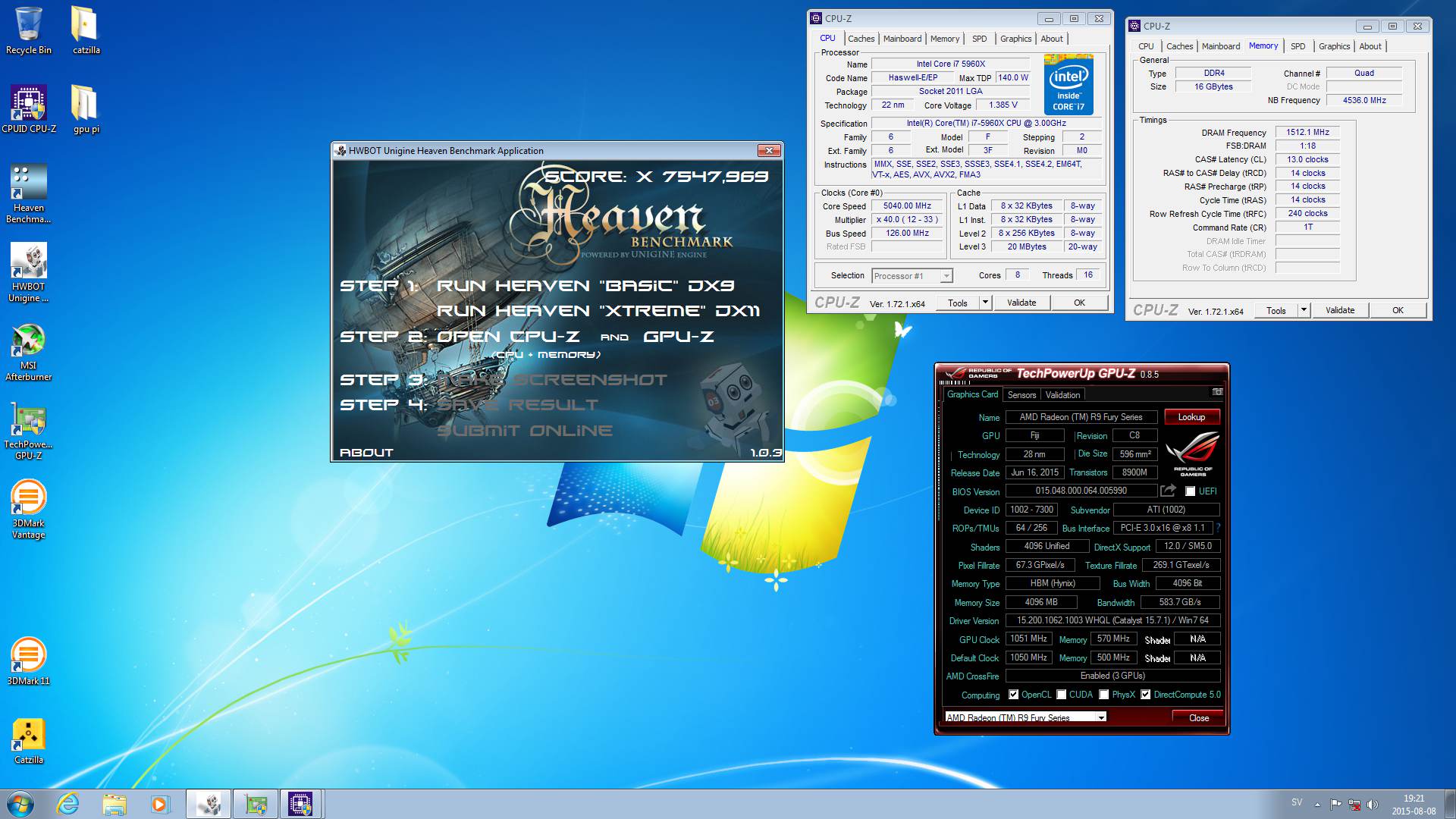Click Run Heaven "Xtreme" DX11 step
This screenshot has height=819, width=1456.
coord(598,311)
